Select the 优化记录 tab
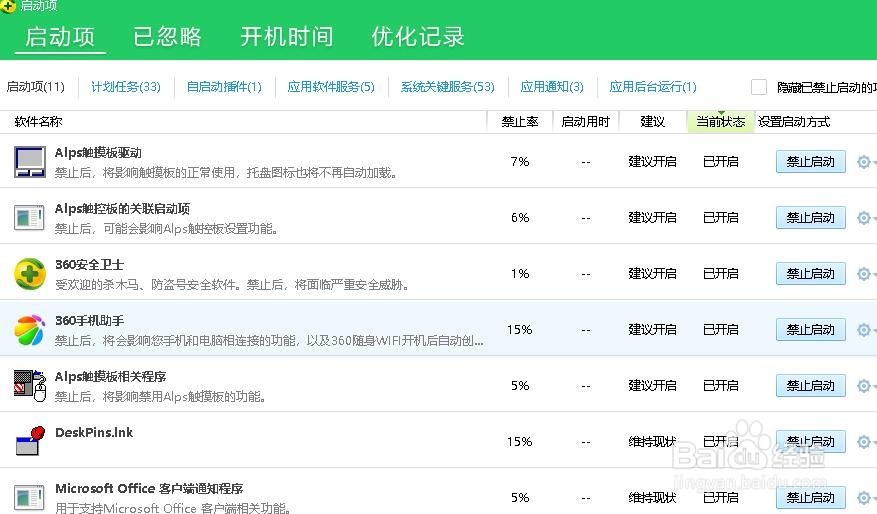This screenshot has height=514, width=877. tap(418, 37)
